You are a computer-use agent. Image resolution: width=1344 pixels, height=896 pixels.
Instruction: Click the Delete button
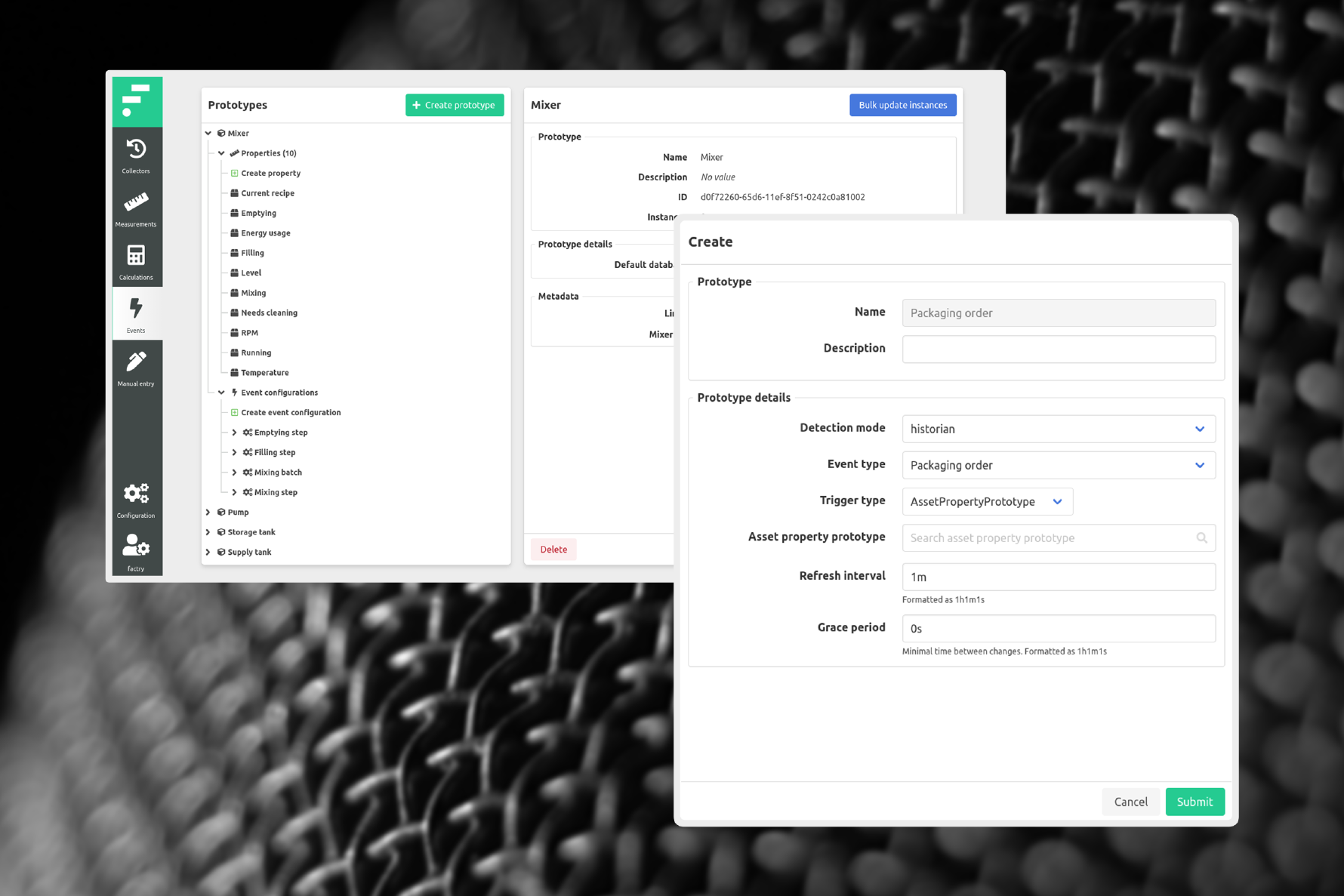(x=553, y=550)
